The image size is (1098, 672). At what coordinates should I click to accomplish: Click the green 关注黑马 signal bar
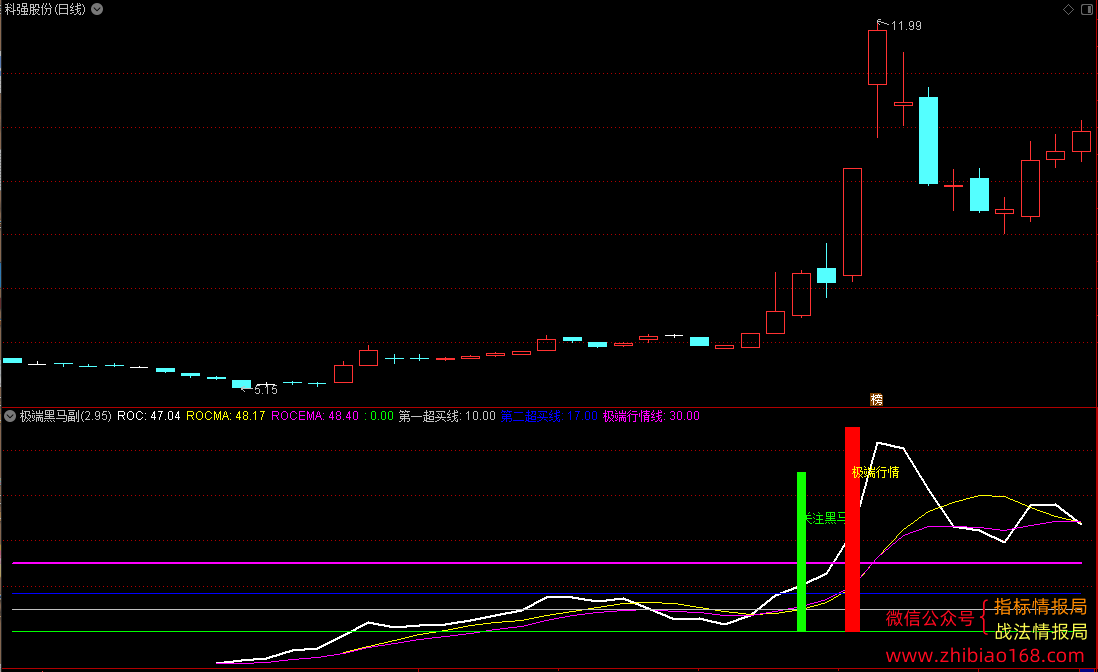click(x=801, y=552)
